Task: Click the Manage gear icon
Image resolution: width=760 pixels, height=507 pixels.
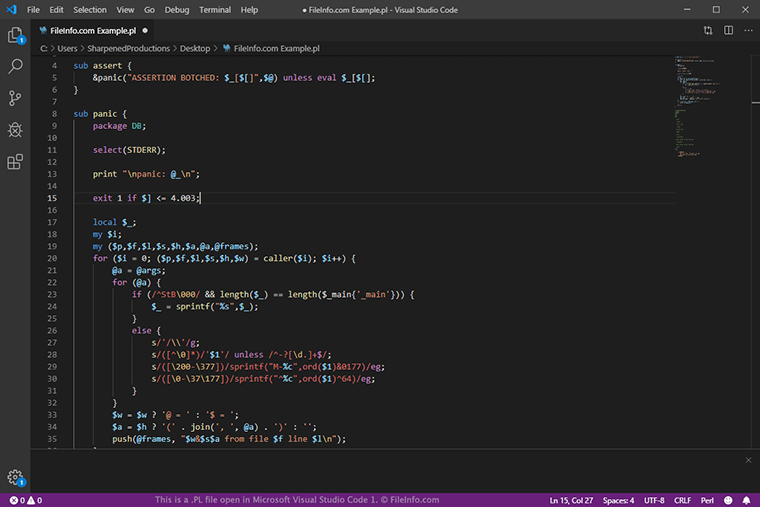Action: (15, 477)
